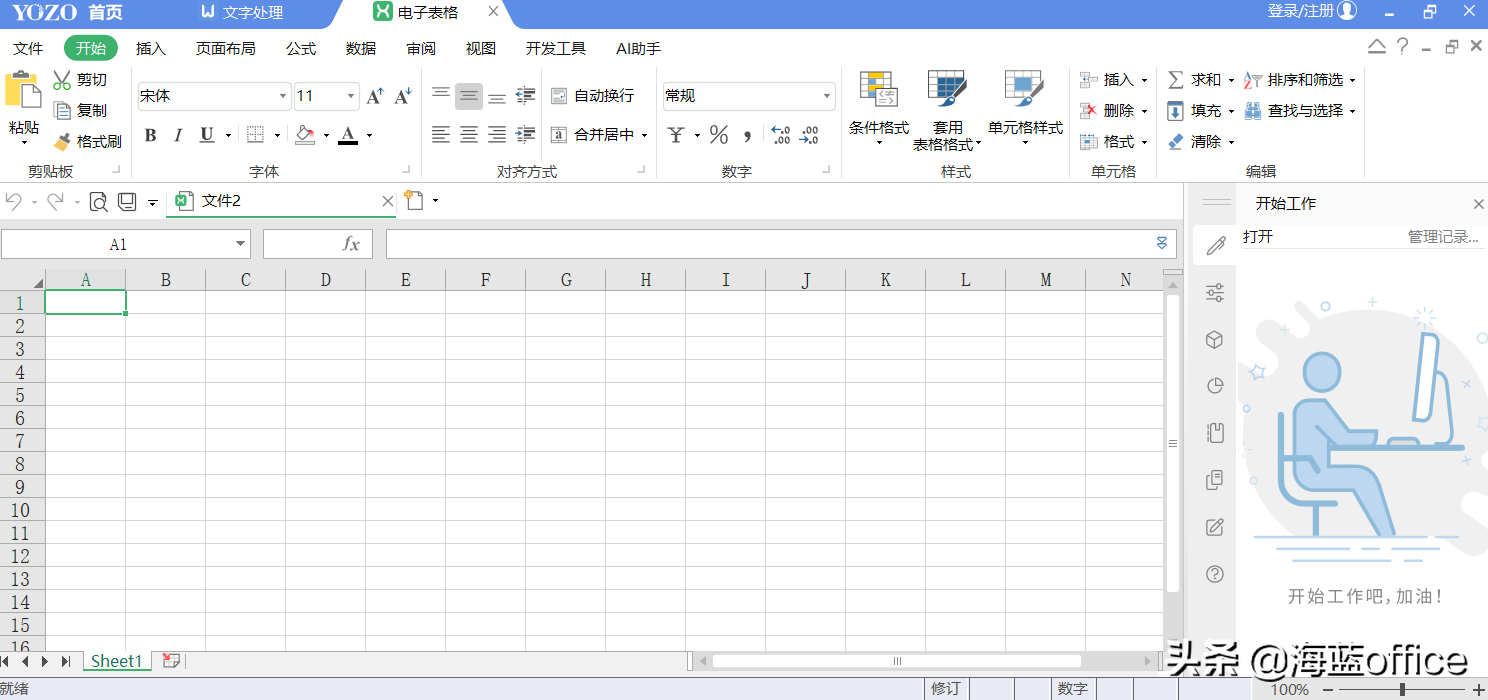Click 管理记录 link in side panel
The width and height of the screenshot is (1488, 700).
pos(1443,237)
